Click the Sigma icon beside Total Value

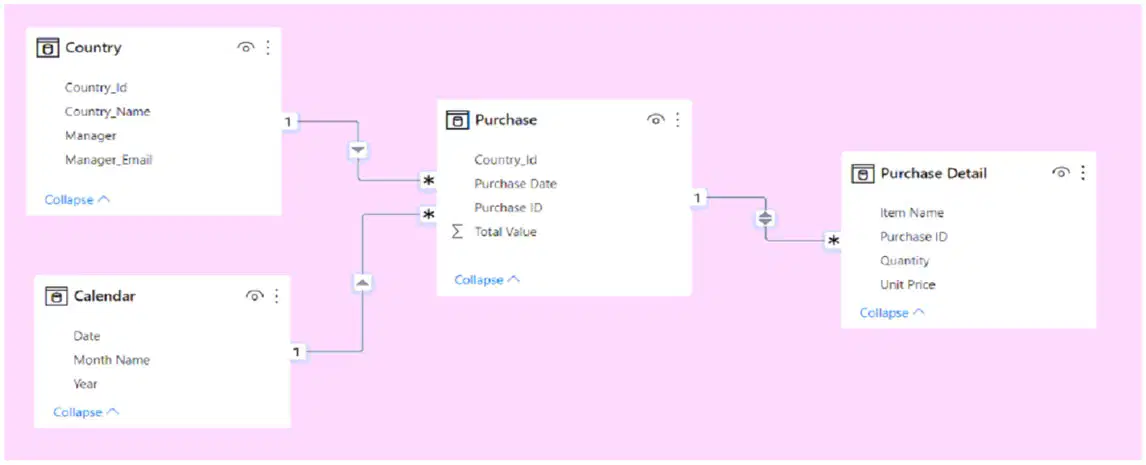458,232
